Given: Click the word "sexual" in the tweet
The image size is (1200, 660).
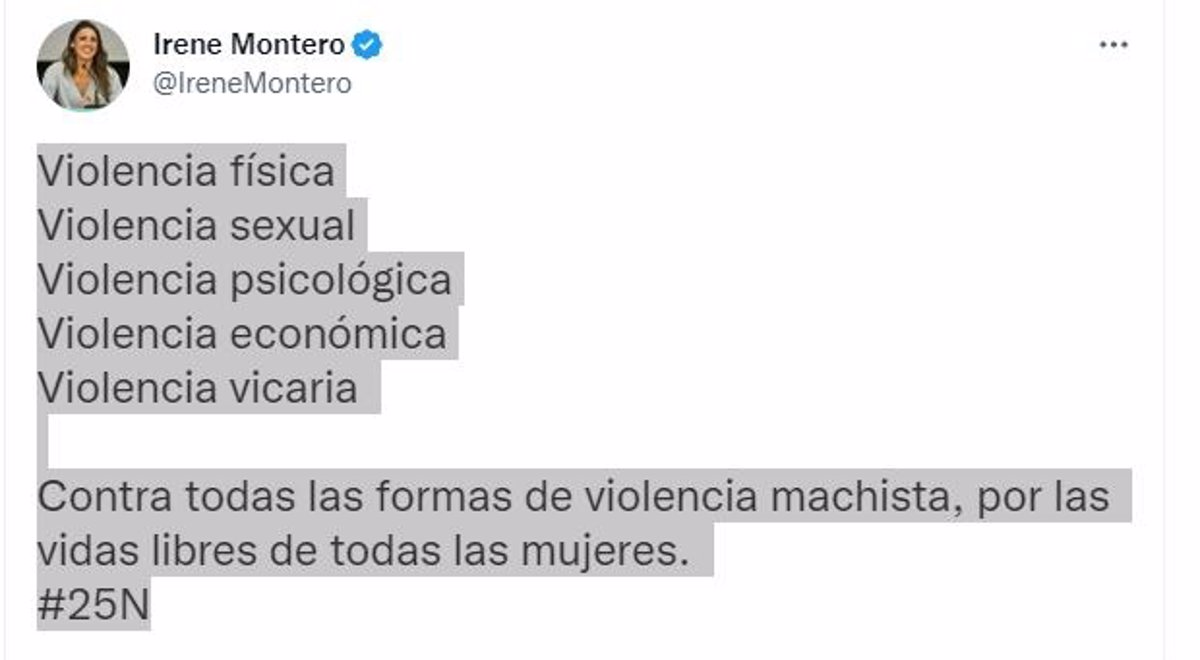Looking at the screenshot, I should coord(292,225).
